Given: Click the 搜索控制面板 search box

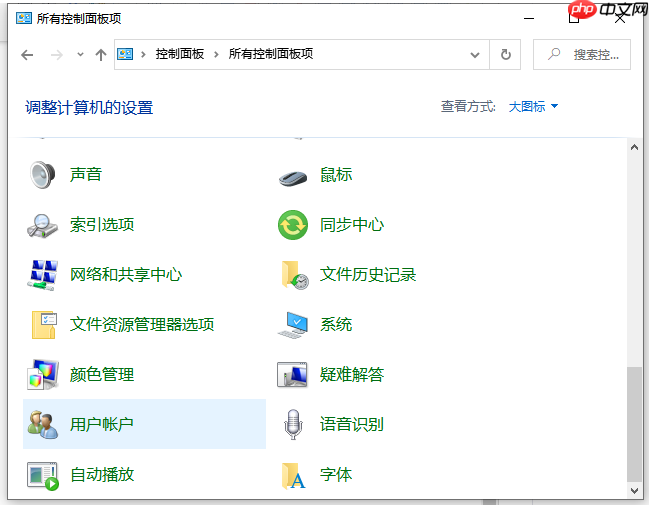Looking at the screenshot, I should click(x=582, y=54).
